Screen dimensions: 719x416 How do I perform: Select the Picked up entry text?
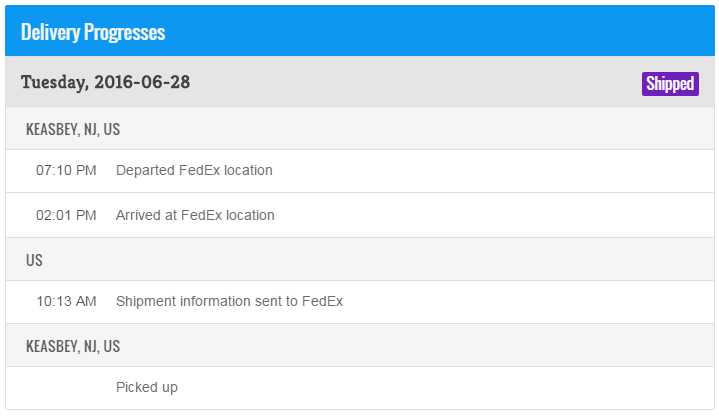[147, 387]
